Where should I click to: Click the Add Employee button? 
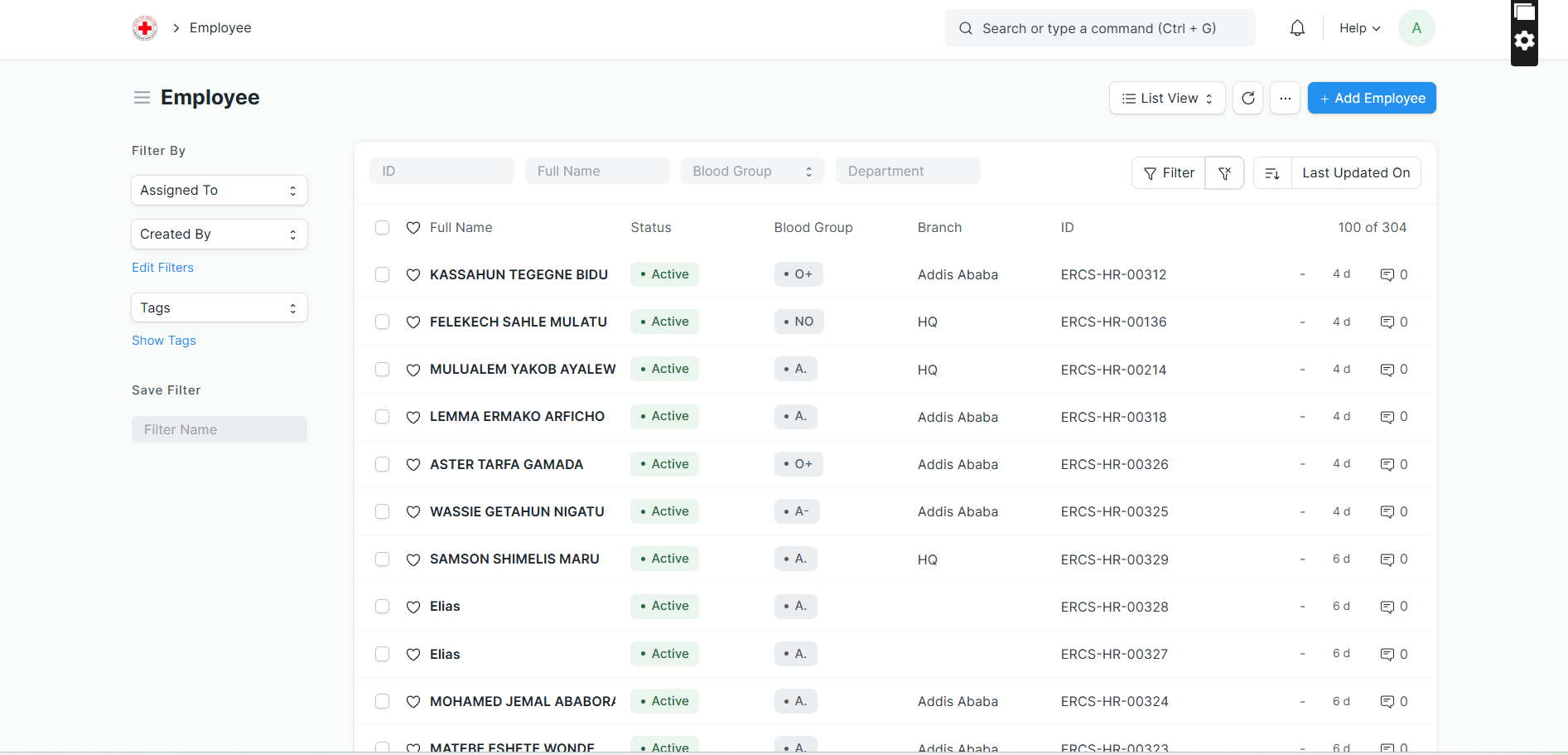pyautogui.click(x=1371, y=99)
